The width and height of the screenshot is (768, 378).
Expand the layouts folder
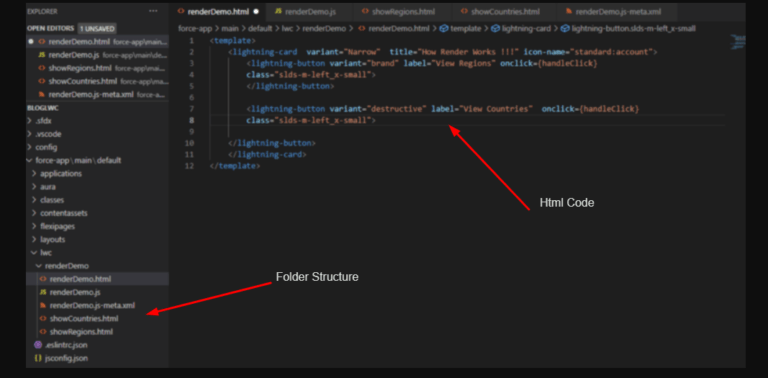[97, 239]
